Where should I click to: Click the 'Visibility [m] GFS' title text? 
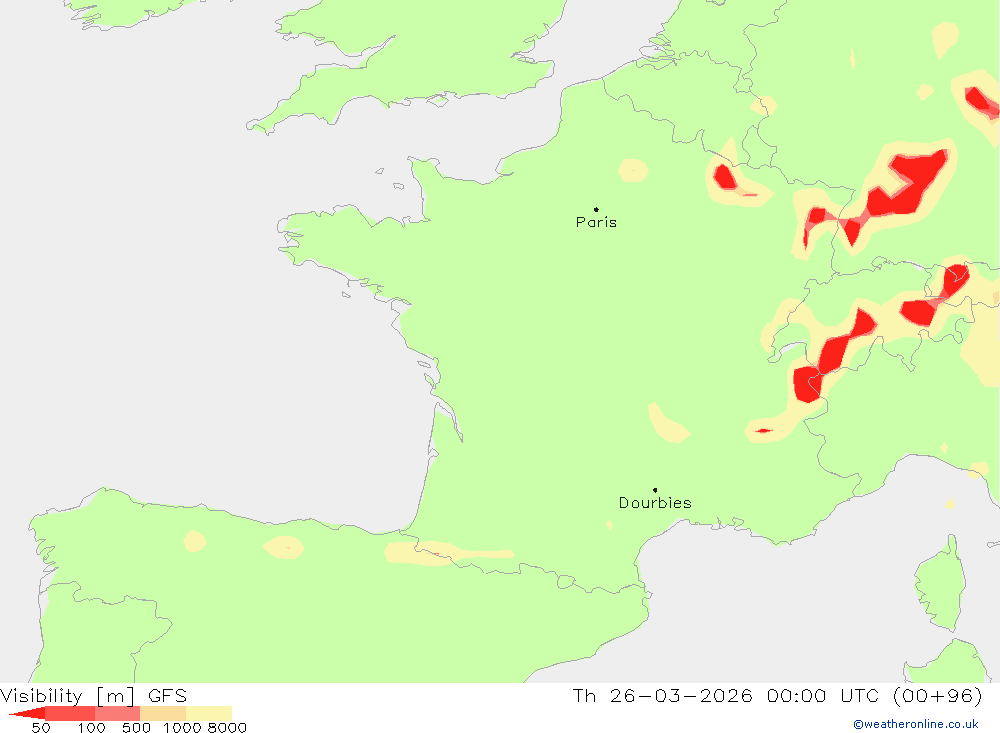[x=94, y=695]
